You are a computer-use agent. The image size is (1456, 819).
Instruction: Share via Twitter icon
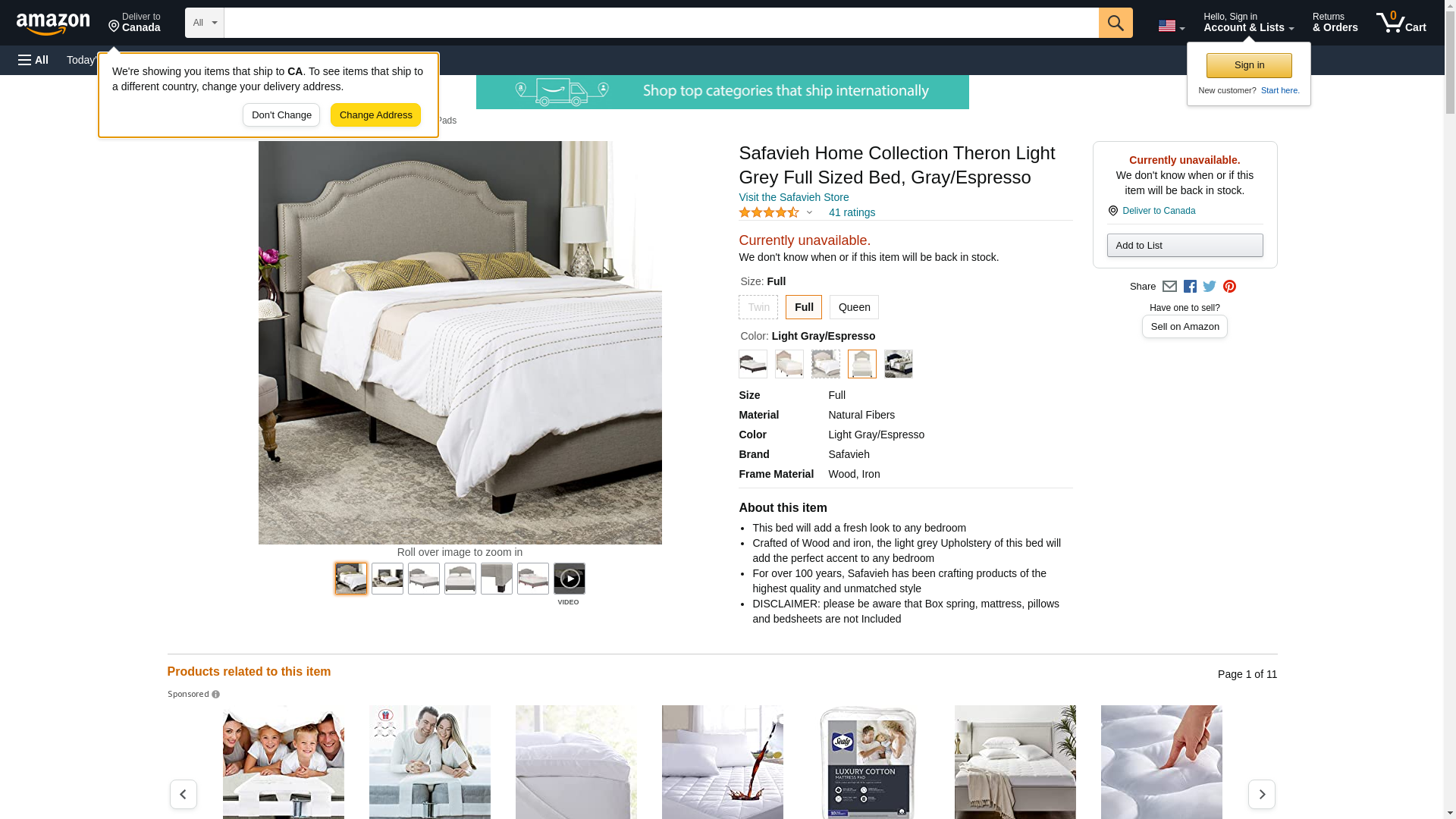[1210, 287]
